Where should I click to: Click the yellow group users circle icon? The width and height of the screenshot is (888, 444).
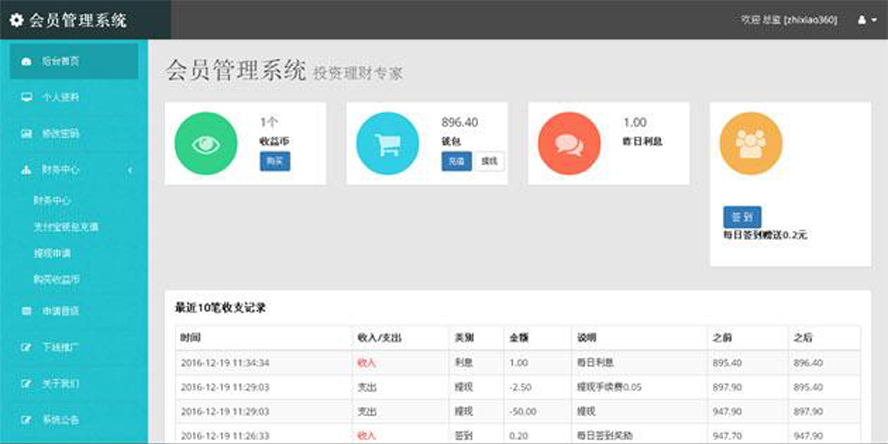point(751,143)
